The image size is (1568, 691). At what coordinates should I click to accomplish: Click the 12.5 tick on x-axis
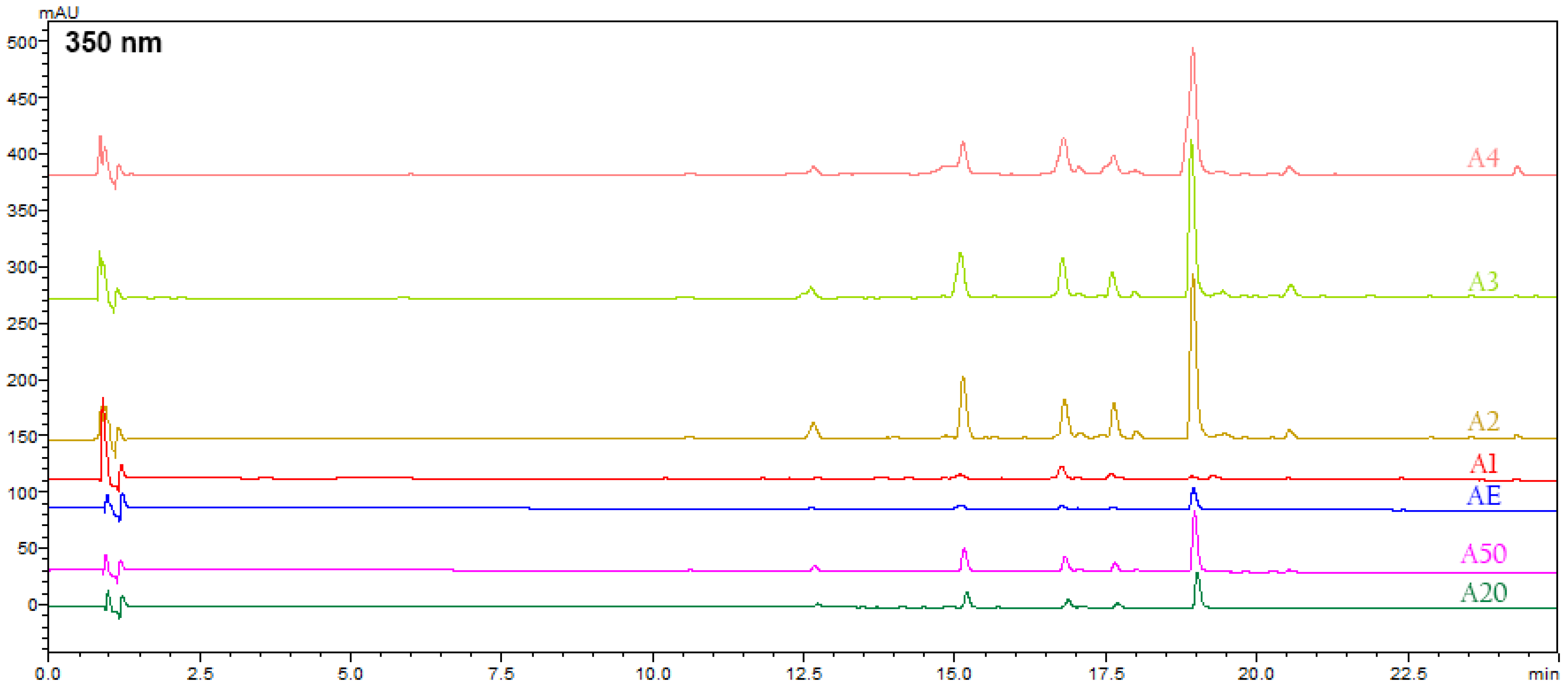click(803, 674)
